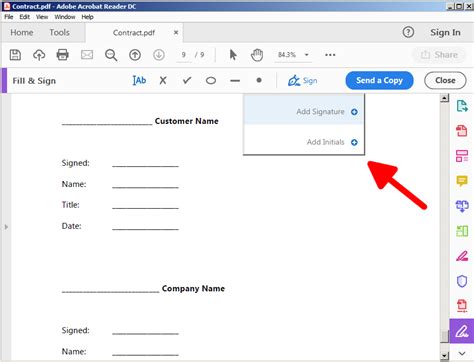Click the Comment sidebar icon

[462, 181]
